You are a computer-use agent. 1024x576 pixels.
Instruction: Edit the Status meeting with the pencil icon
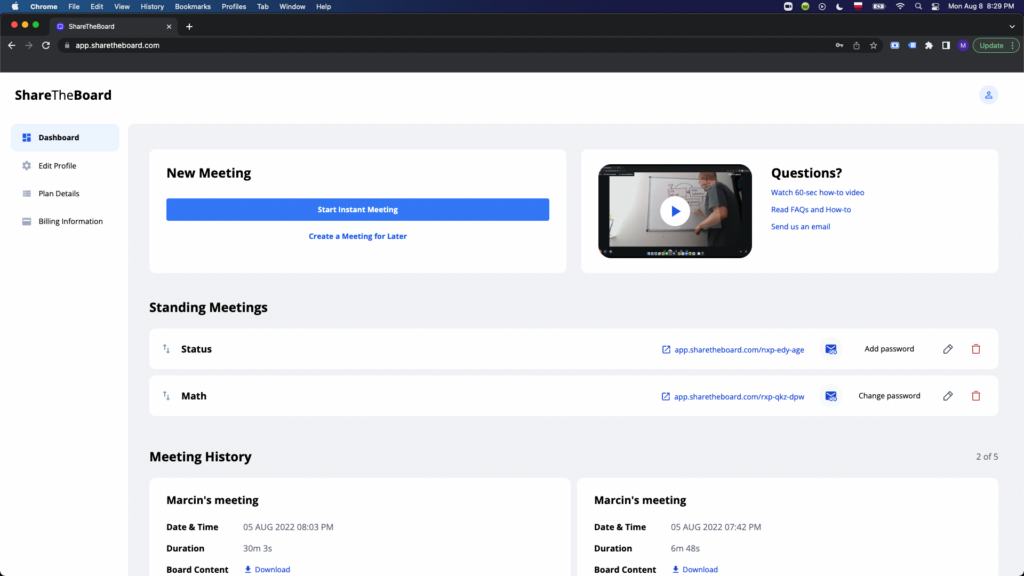(948, 349)
